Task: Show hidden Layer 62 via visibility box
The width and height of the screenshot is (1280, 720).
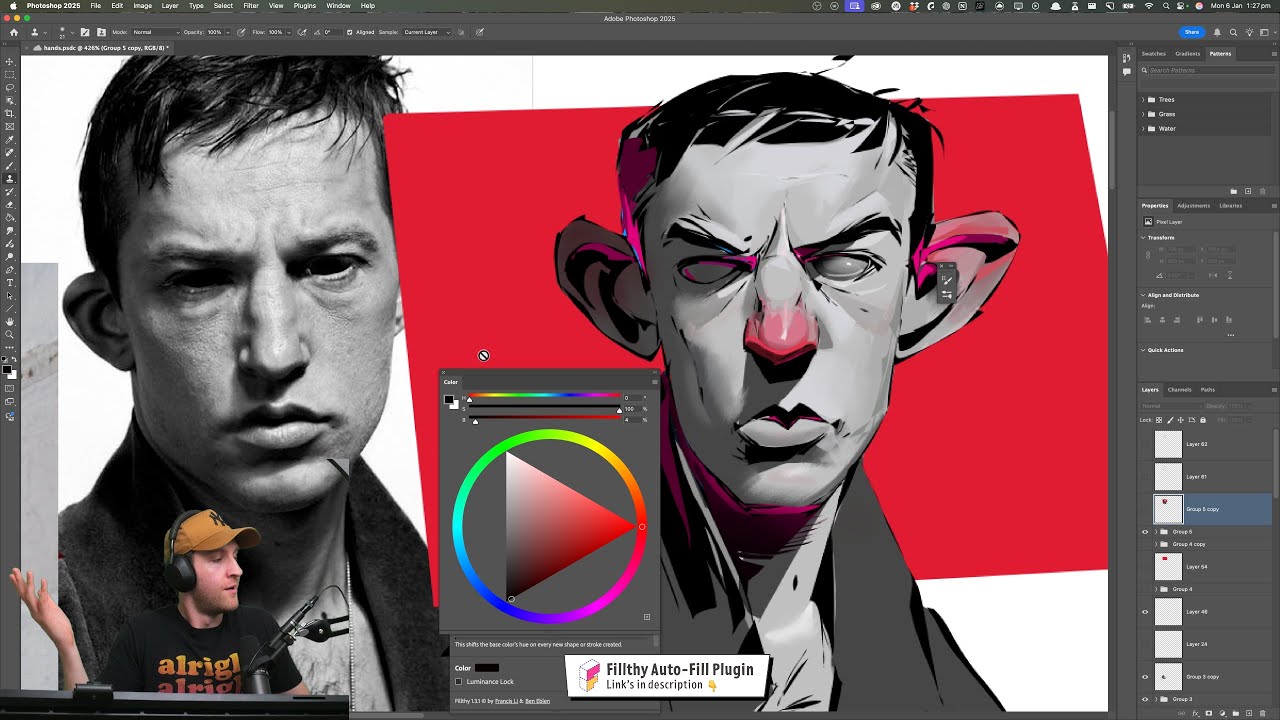Action: click(1145, 444)
